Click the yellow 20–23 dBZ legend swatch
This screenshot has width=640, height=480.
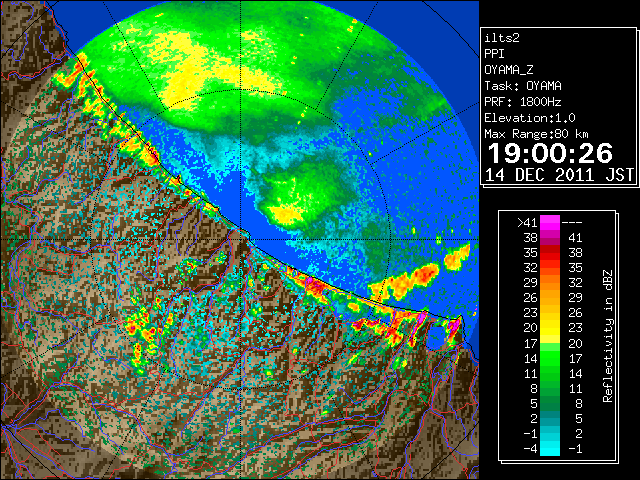click(550, 328)
